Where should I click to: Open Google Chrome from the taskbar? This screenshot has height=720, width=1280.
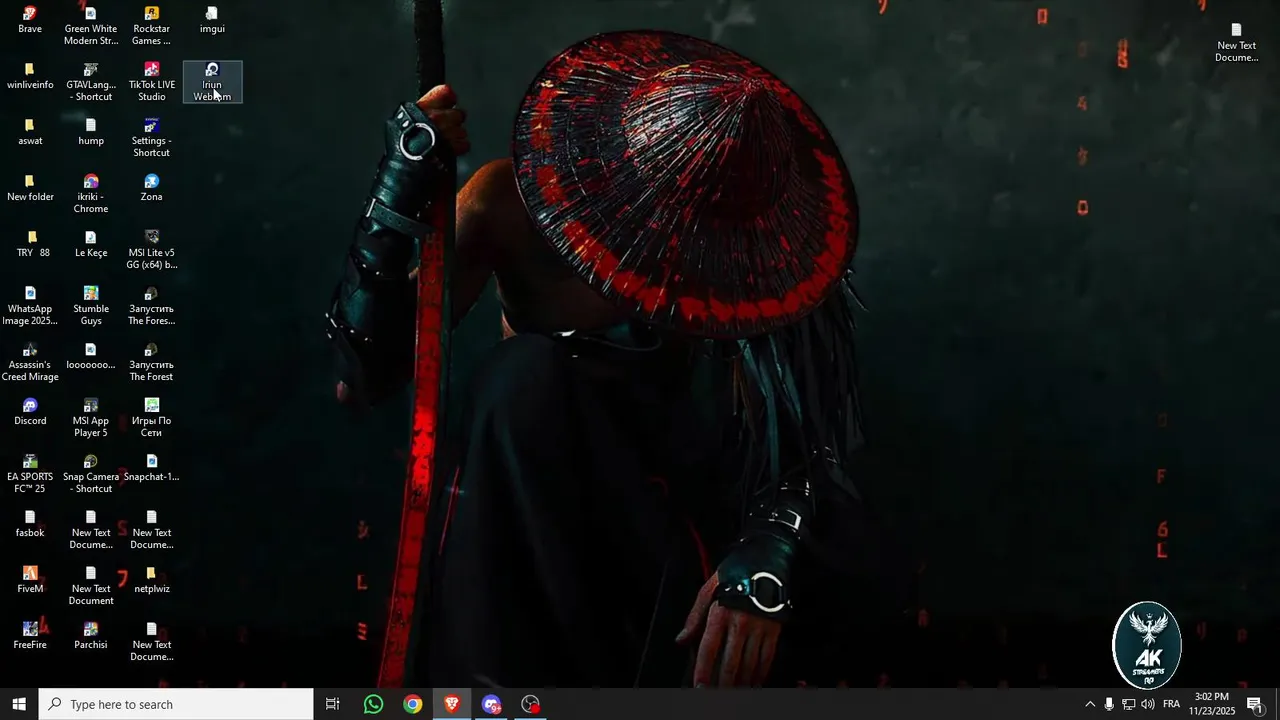[413, 704]
